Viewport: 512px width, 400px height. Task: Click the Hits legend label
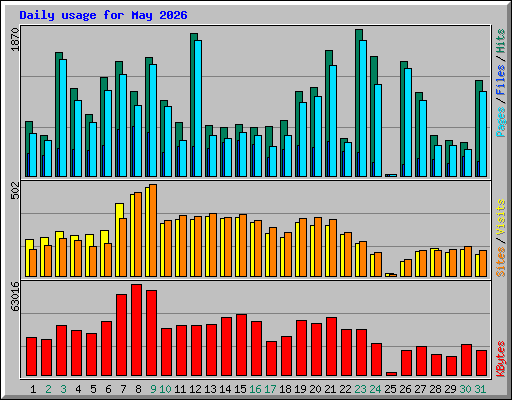point(501,41)
